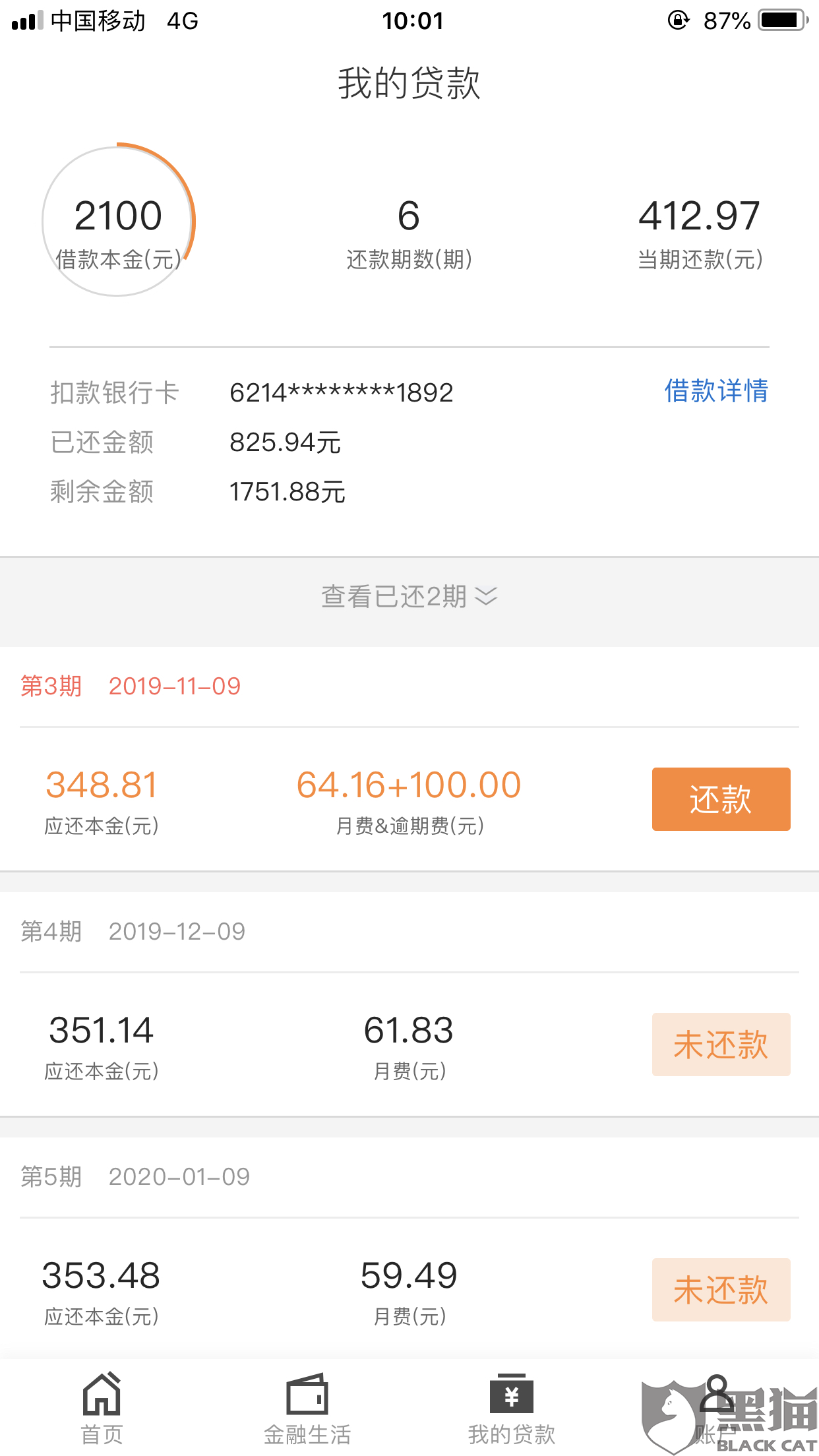Tap the 扣款银行卡 card number 6214*********1892
The image size is (819, 1456).
click(341, 392)
